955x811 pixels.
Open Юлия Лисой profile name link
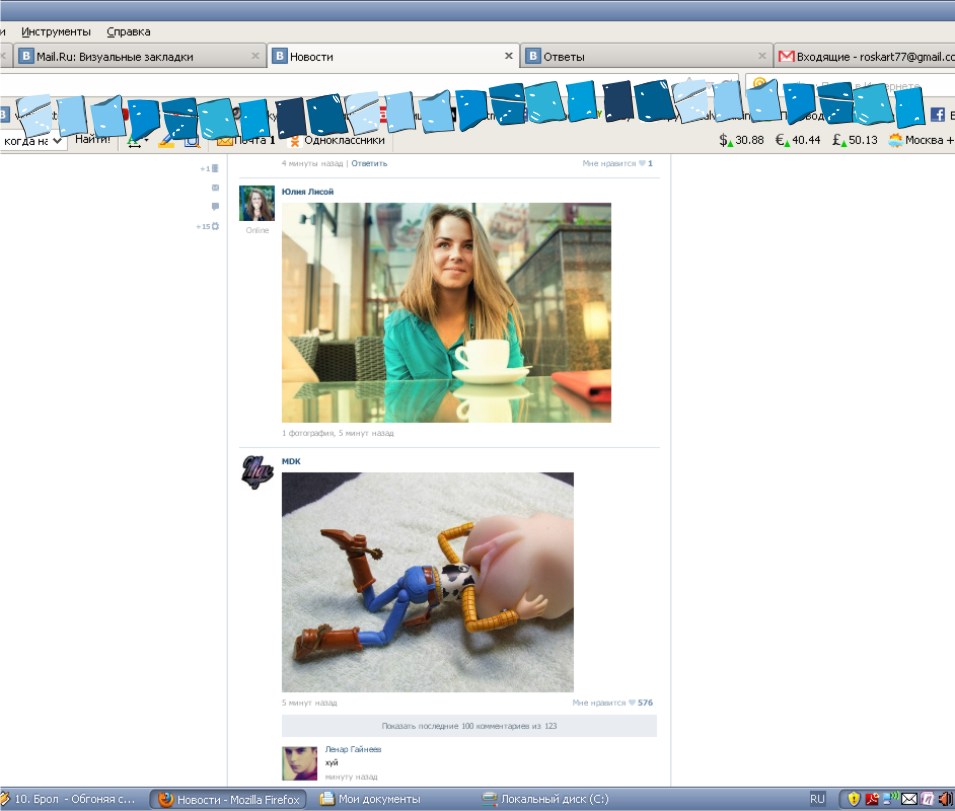(308, 192)
